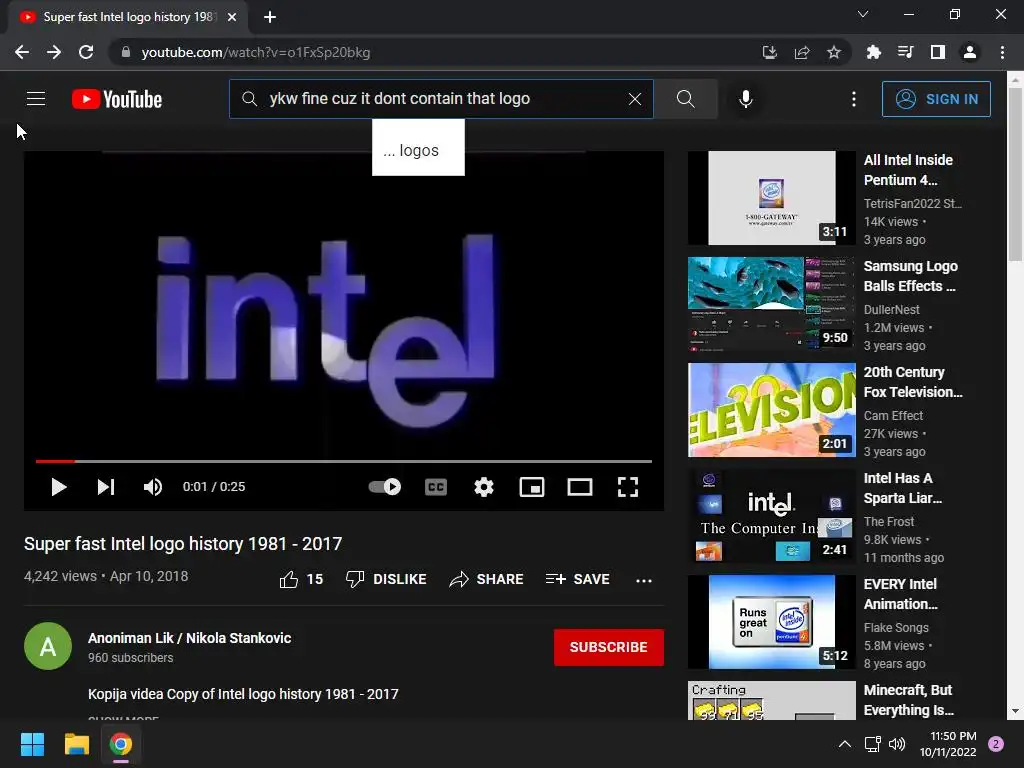Viewport: 1024px width, 768px height.
Task: Open the network tray icon
Action: pos(872,744)
